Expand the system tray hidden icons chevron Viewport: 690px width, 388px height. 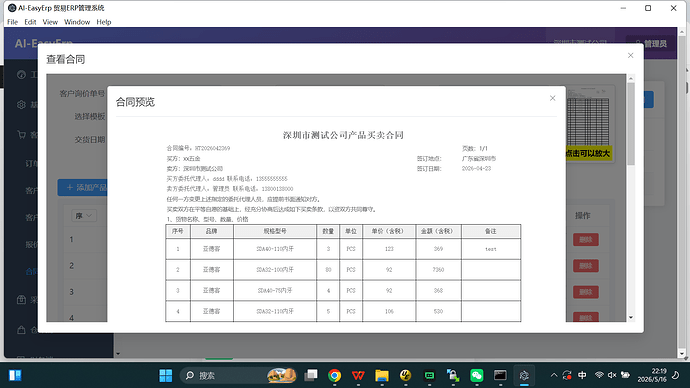point(554,375)
